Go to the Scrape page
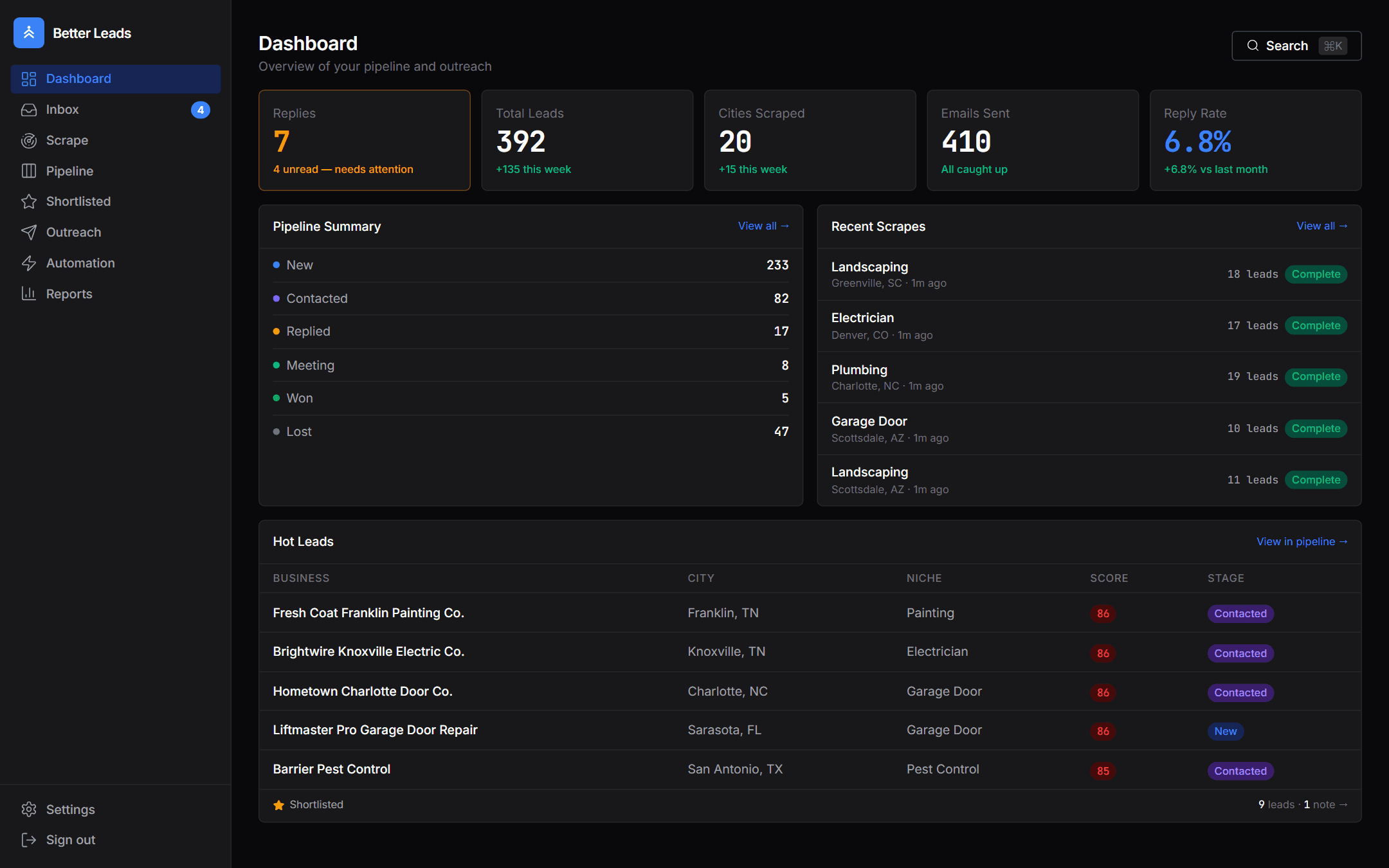 point(116,140)
